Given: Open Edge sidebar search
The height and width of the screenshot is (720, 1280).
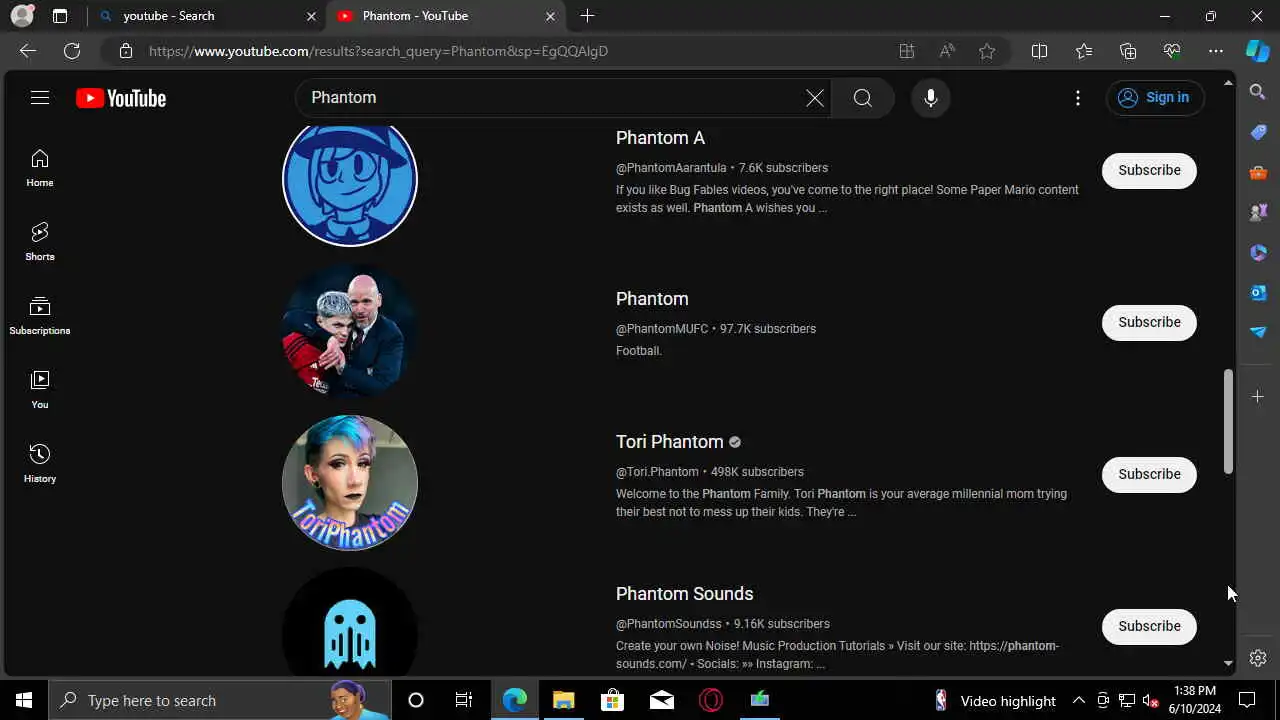Looking at the screenshot, I should tap(1258, 92).
